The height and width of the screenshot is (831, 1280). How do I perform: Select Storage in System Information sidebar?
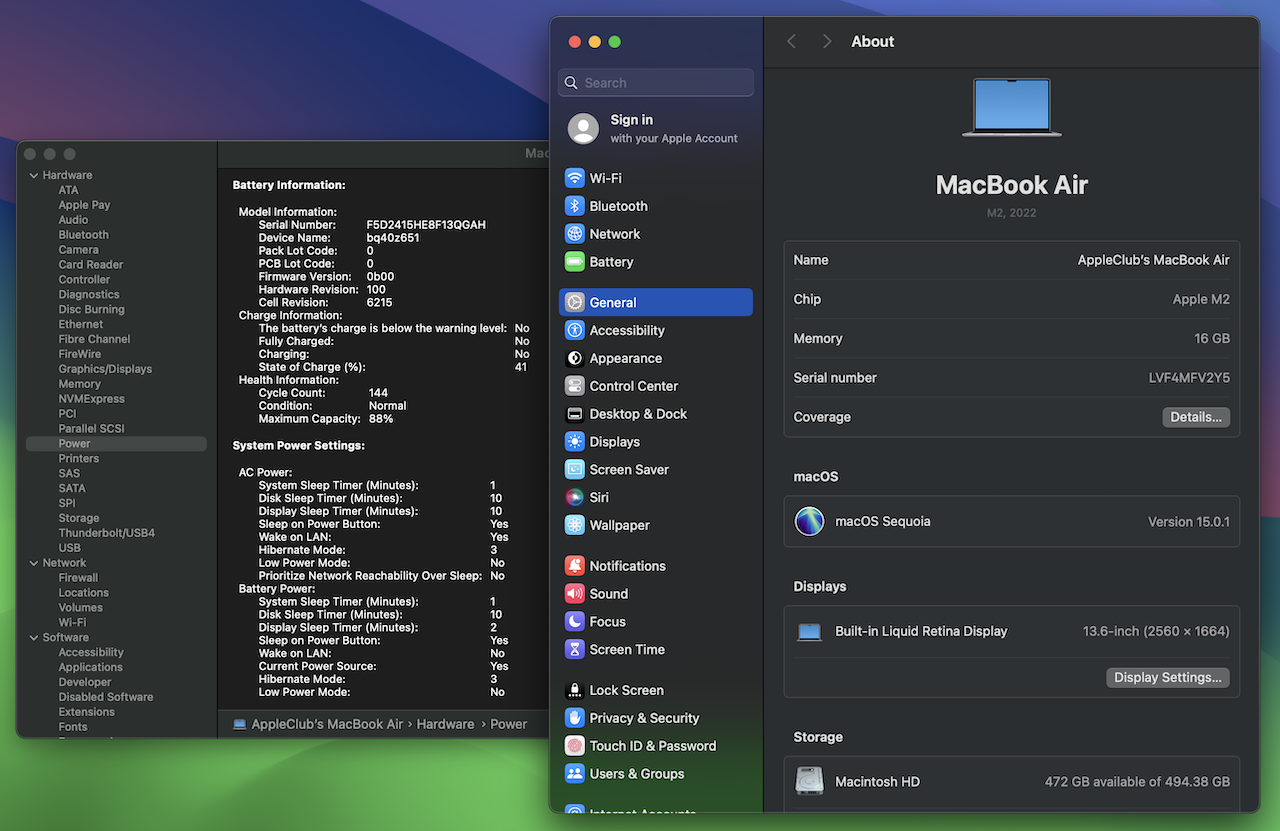(78, 518)
